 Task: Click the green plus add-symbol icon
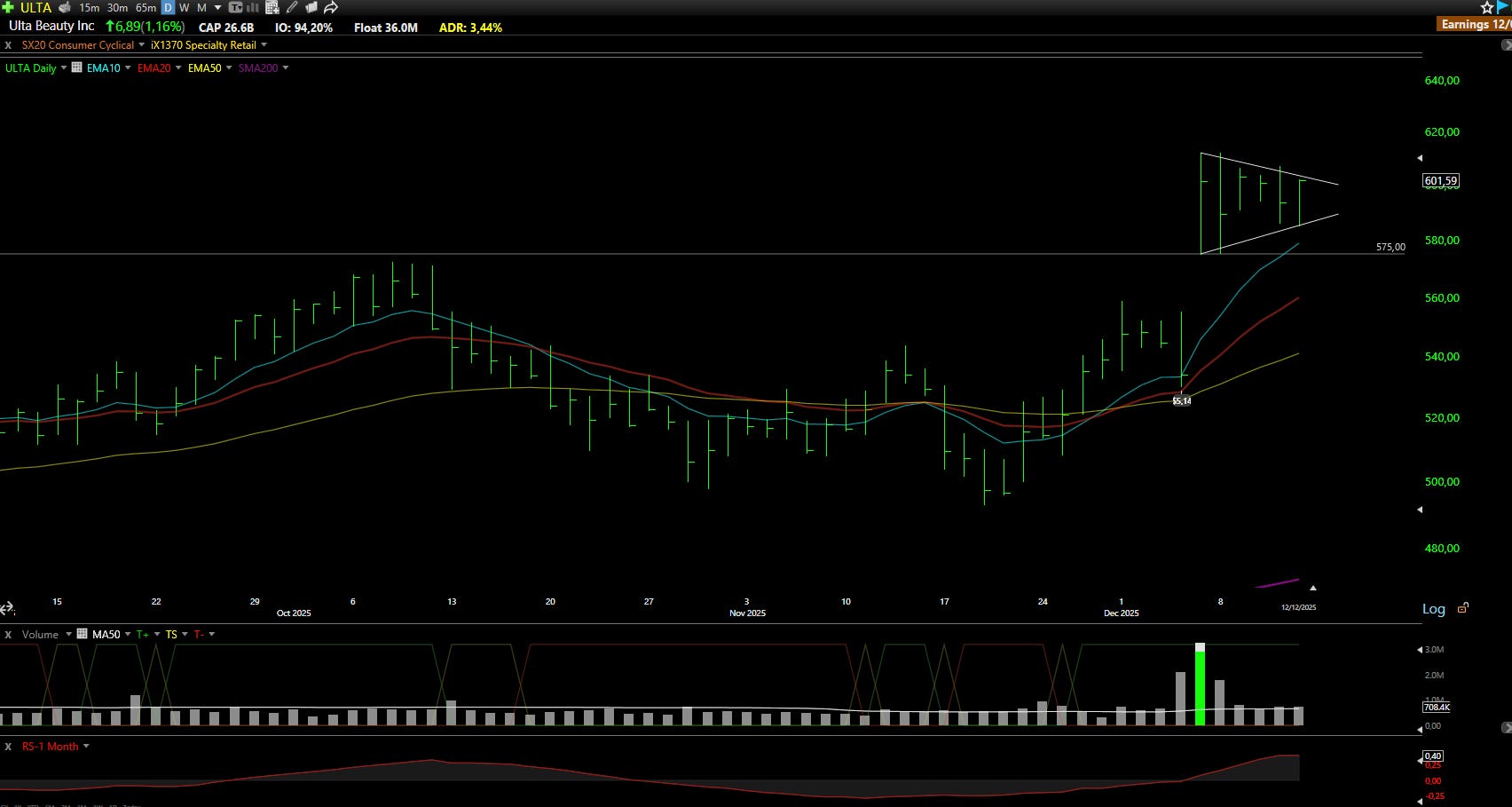point(8,7)
